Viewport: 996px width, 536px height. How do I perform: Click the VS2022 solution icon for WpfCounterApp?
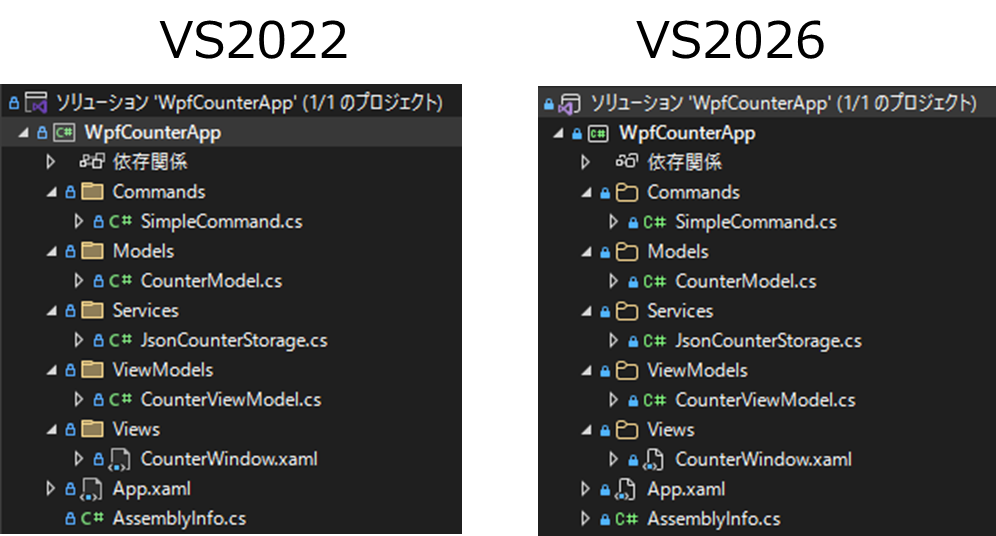pos(36,102)
